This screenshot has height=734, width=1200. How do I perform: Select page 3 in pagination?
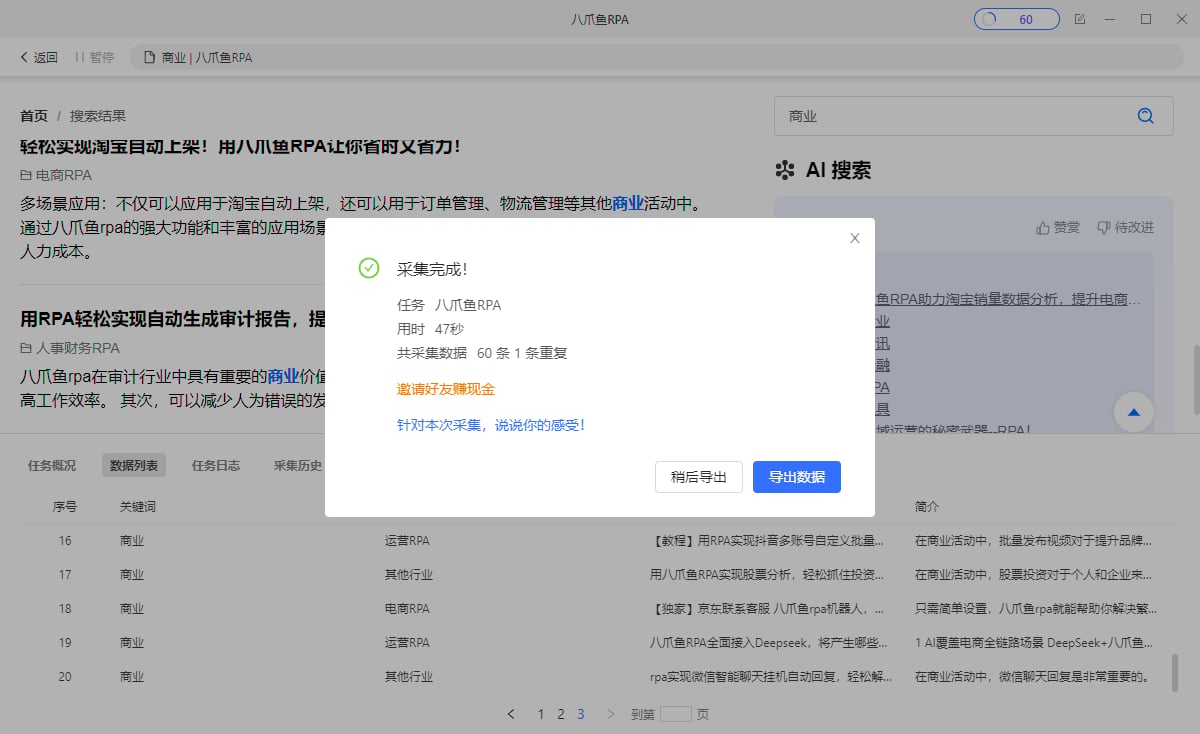[581, 714]
